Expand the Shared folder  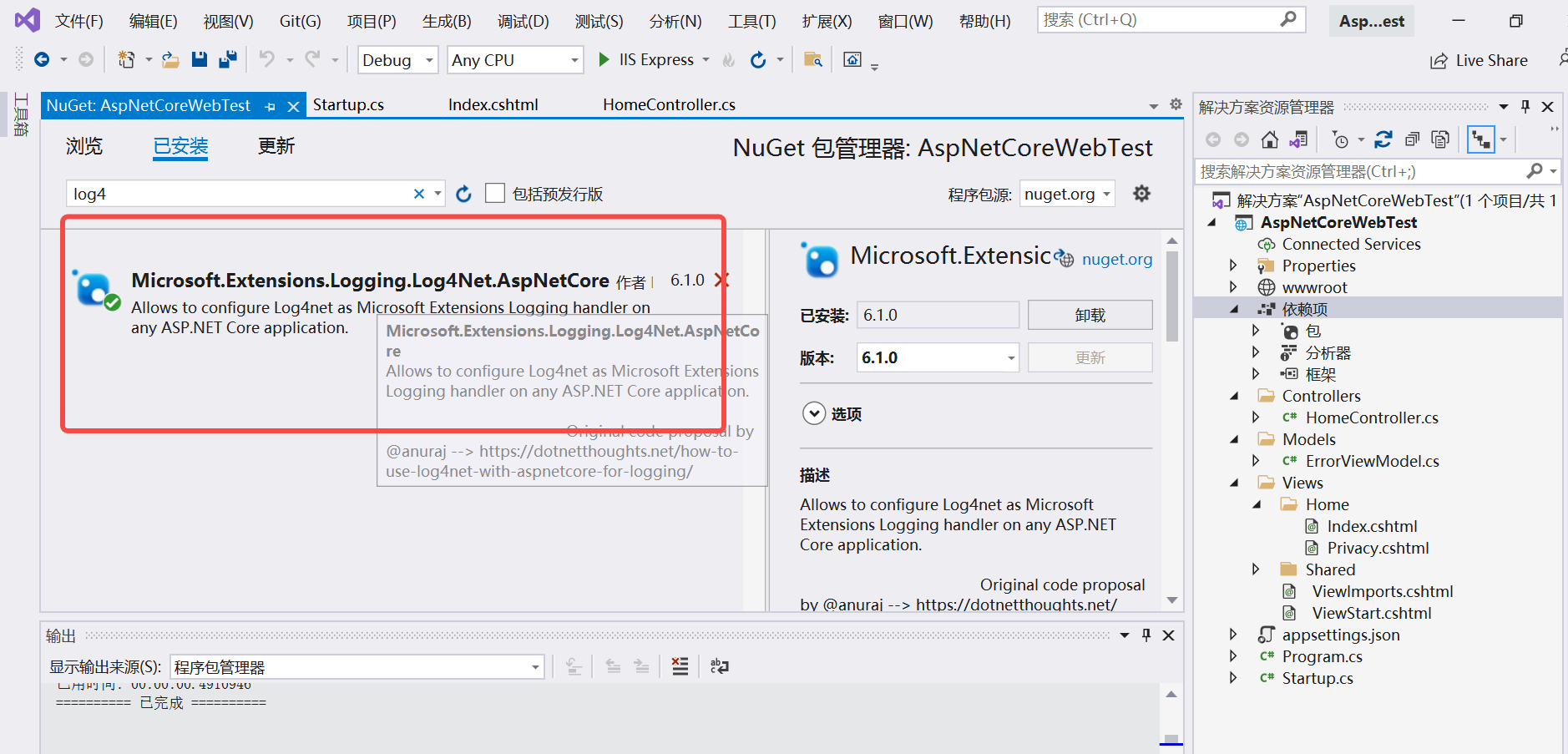coord(1256,569)
